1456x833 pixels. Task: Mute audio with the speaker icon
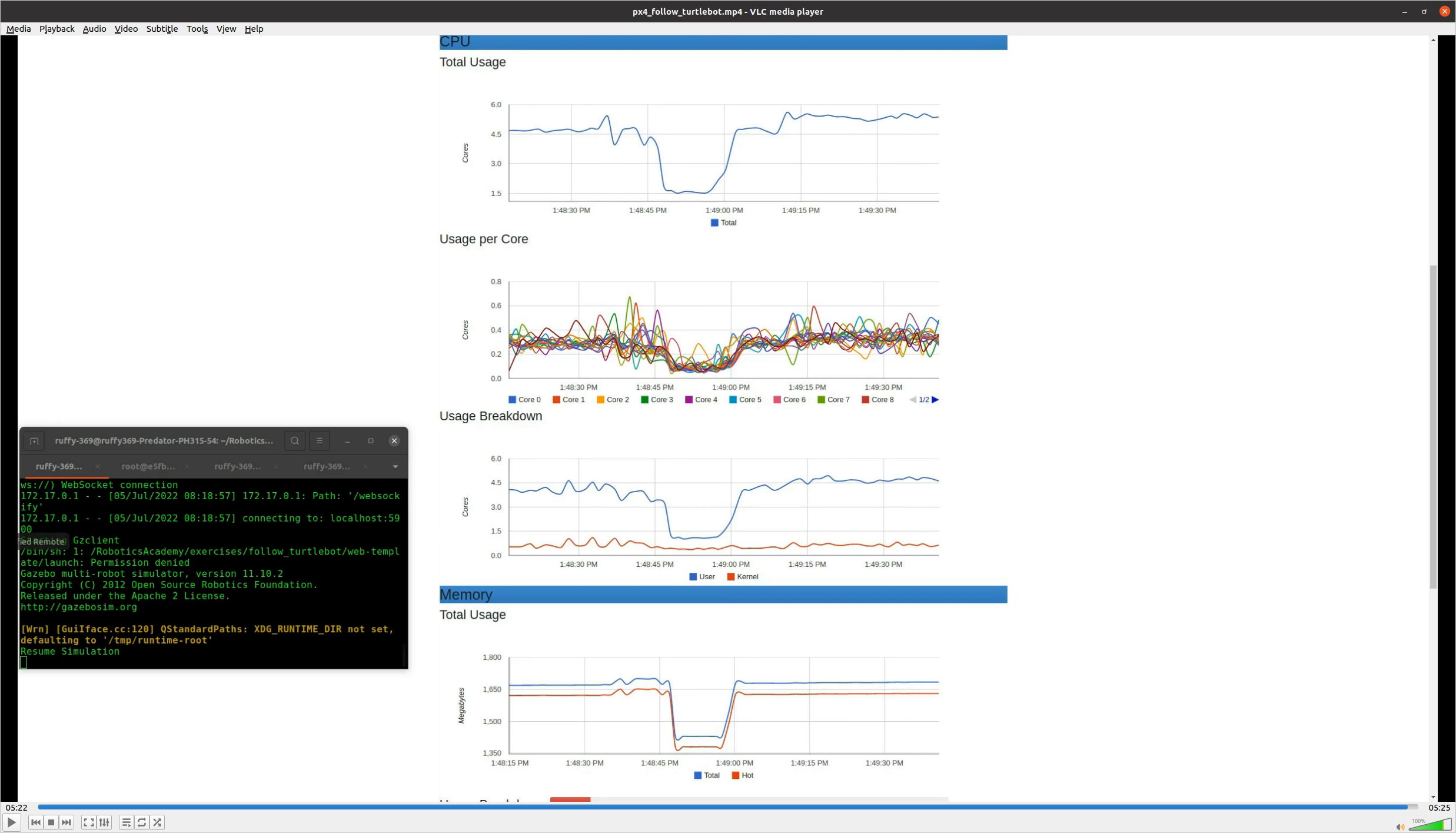pyautogui.click(x=1400, y=827)
